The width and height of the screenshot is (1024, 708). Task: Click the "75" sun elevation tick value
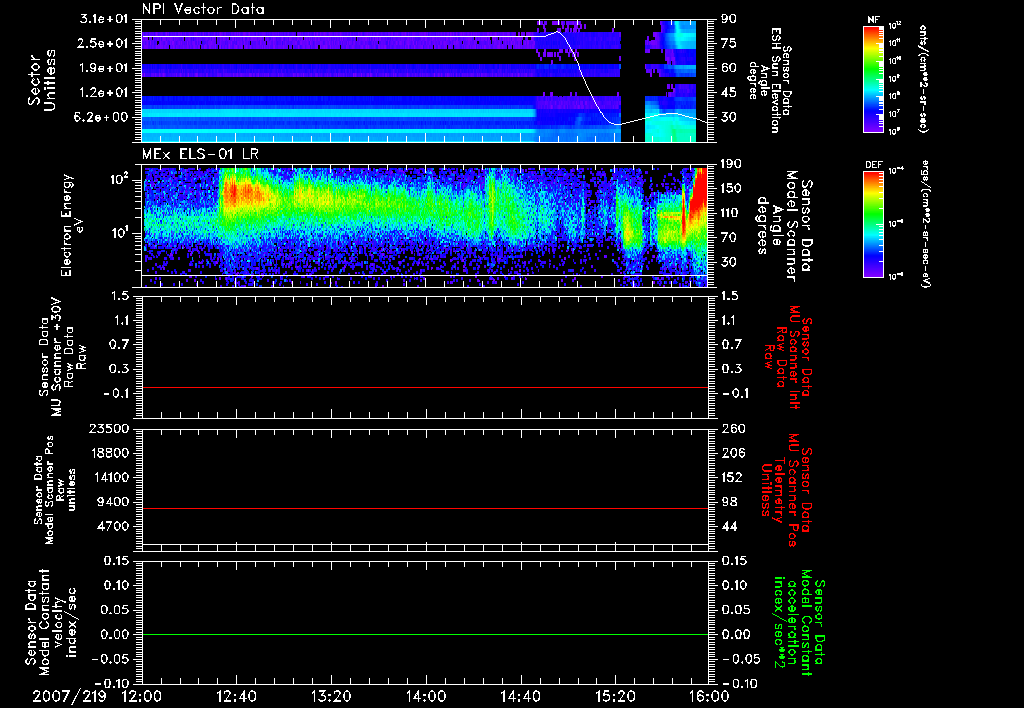pyautogui.click(x=728, y=43)
